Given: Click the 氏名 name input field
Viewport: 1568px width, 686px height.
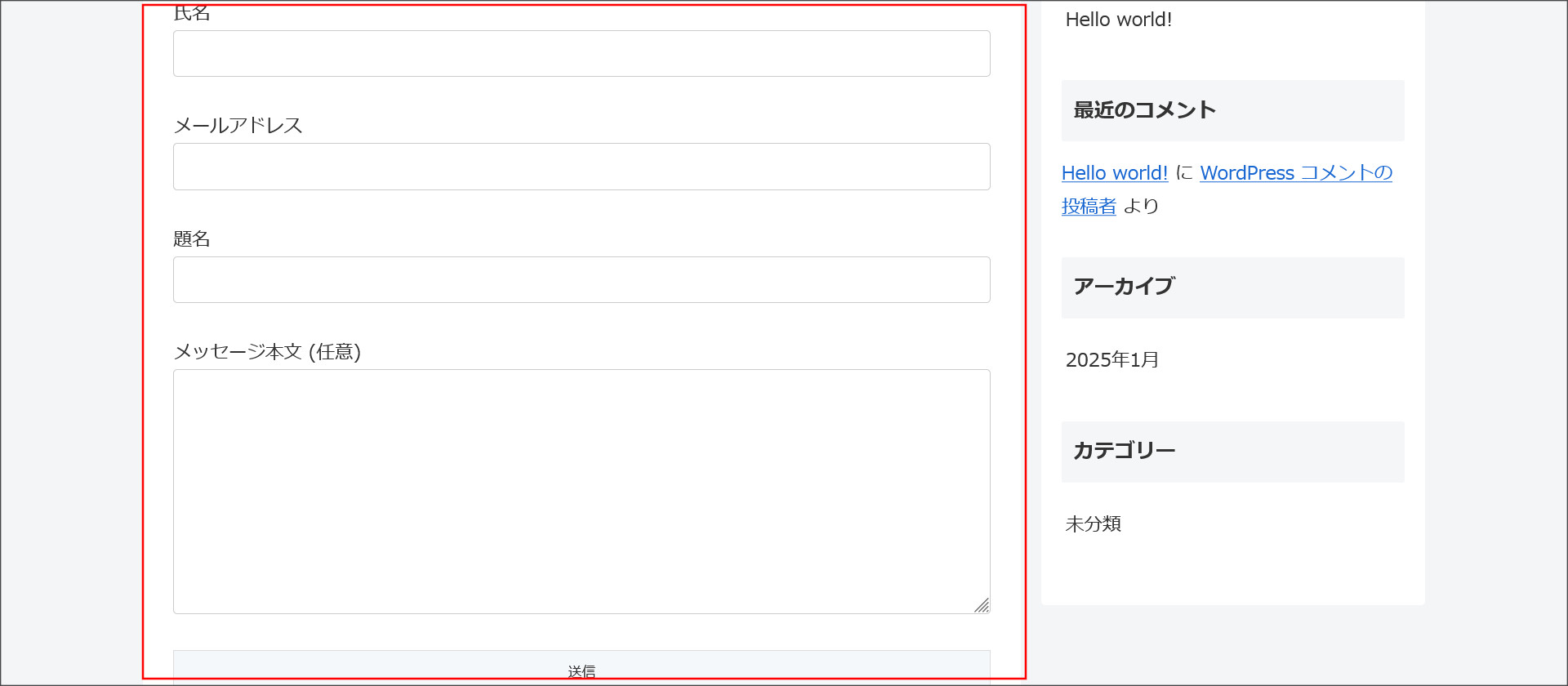Looking at the screenshot, I should pos(581,54).
